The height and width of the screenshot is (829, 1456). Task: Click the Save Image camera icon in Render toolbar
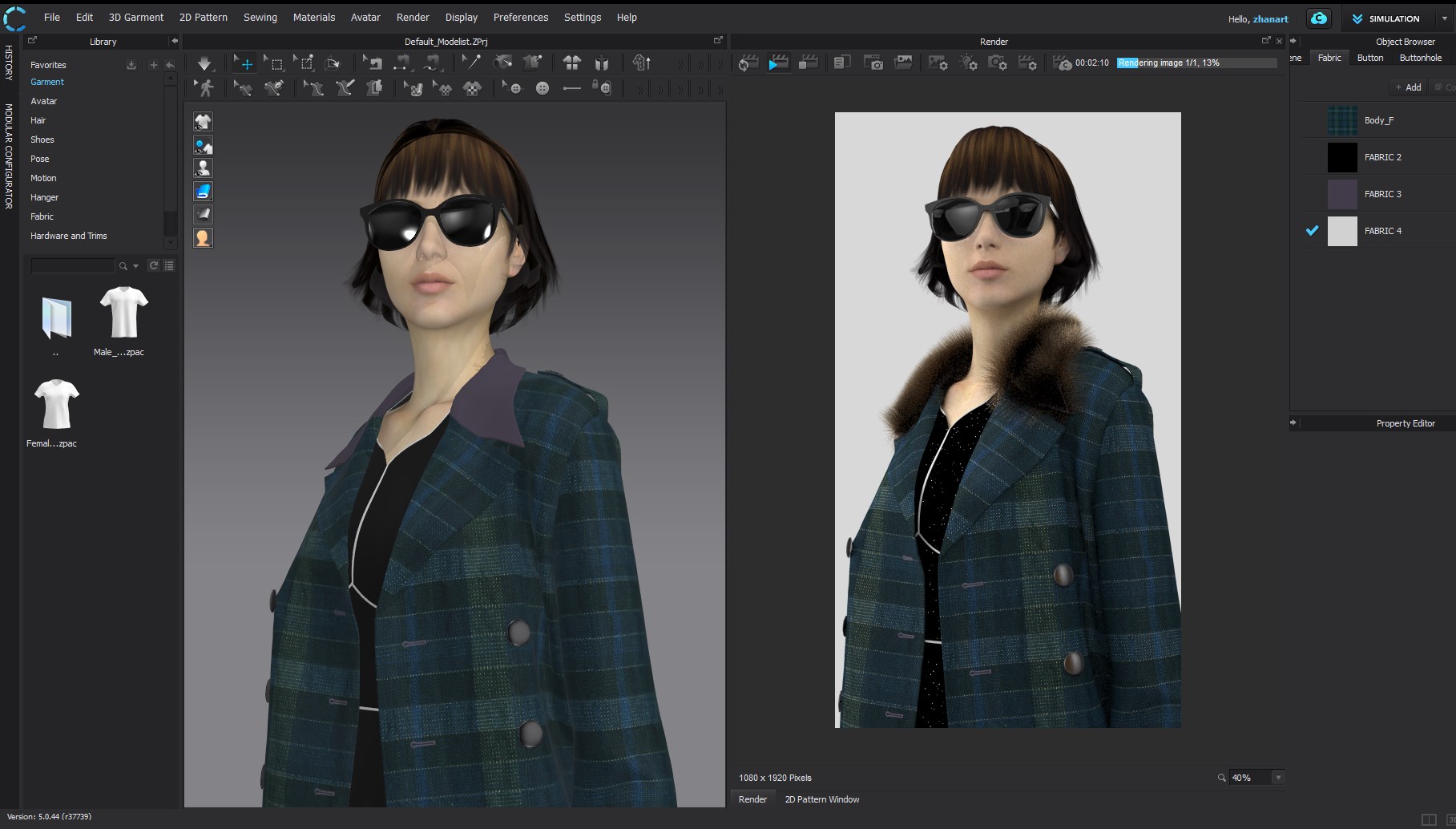tap(874, 63)
